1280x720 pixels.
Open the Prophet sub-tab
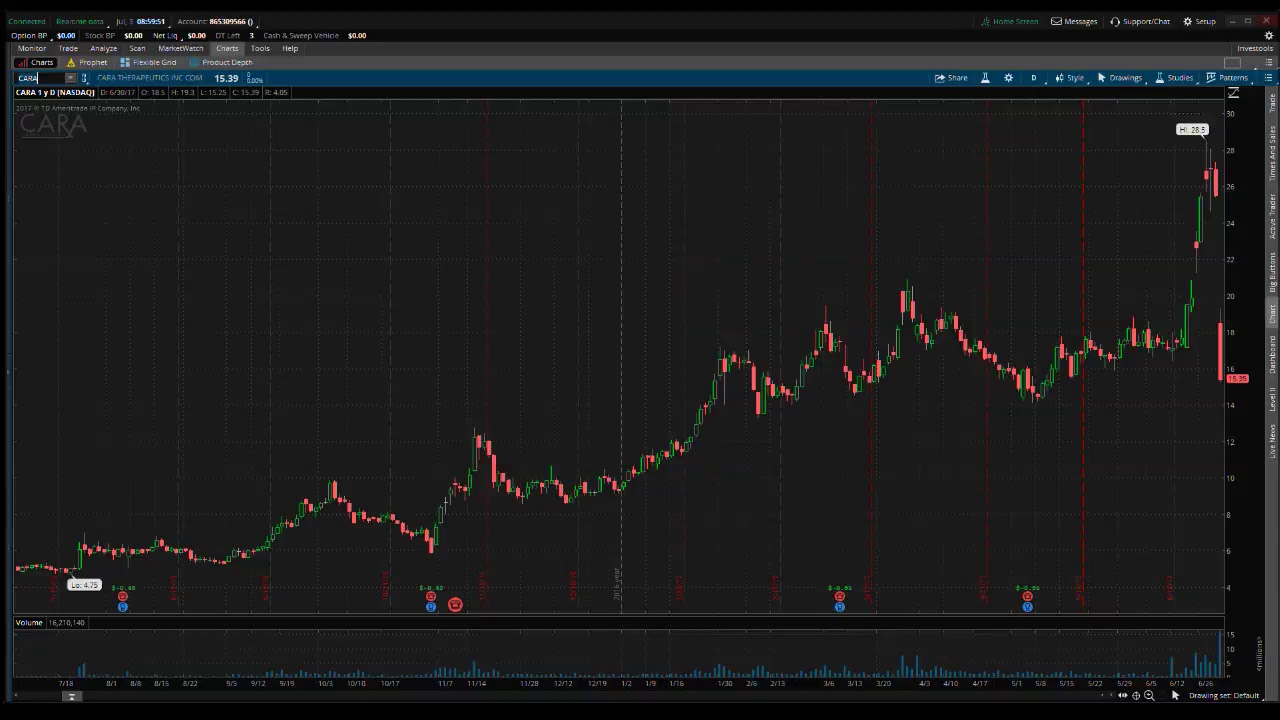(x=87, y=62)
